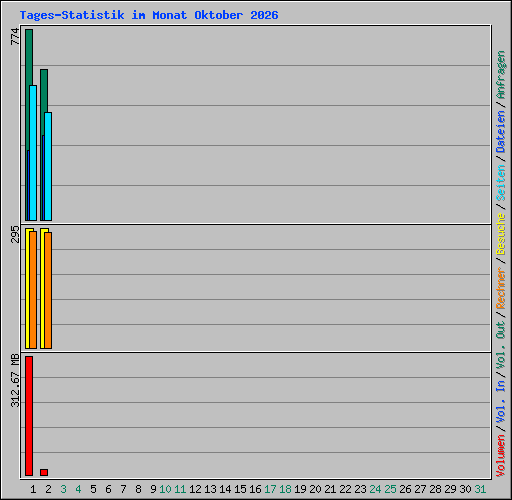This screenshot has width=512, height=500.
Task: Click green day 11 on the x-axis
Action: coord(180,489)
